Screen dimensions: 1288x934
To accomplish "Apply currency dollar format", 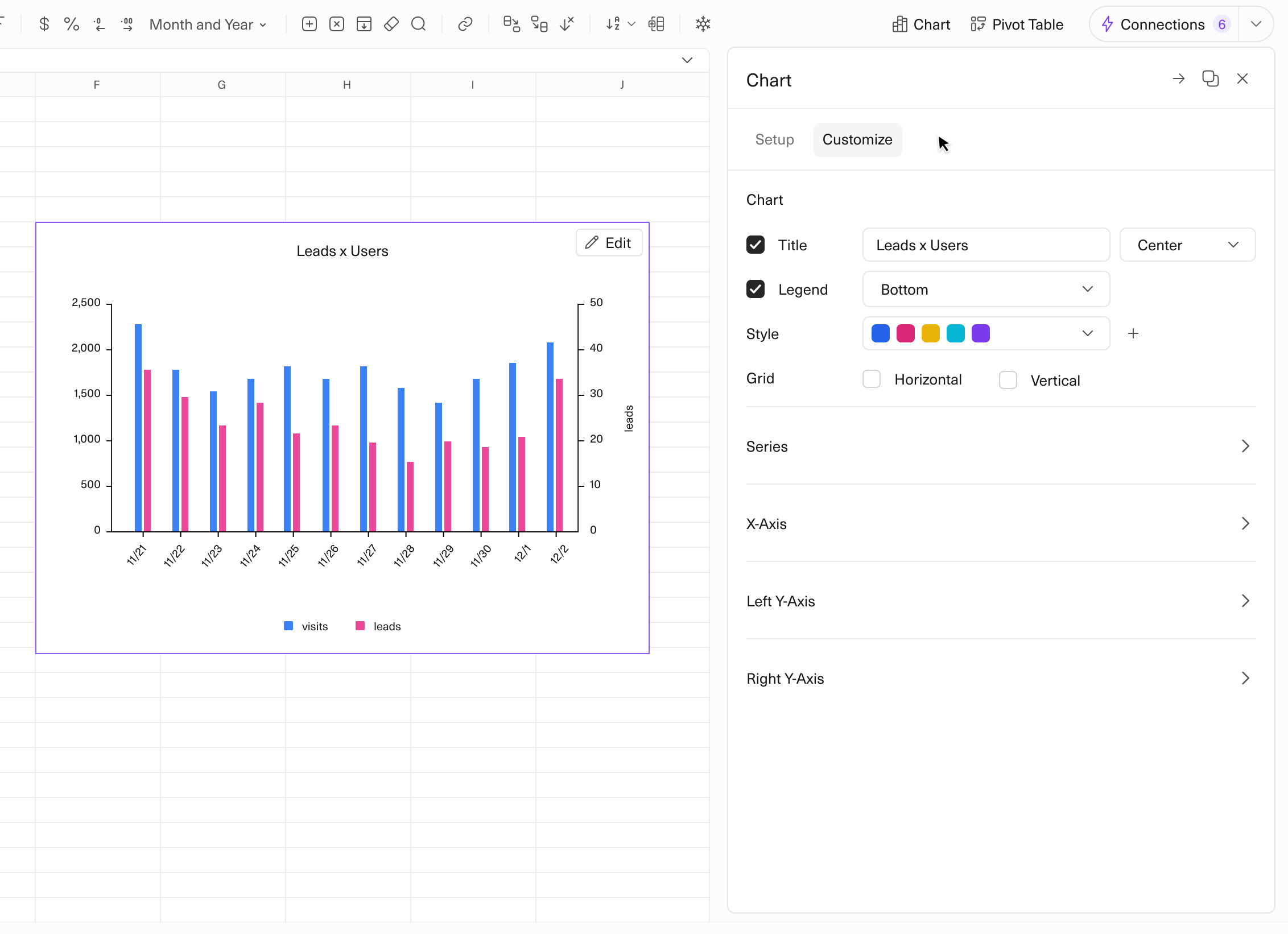I will (x=44, y=24).
